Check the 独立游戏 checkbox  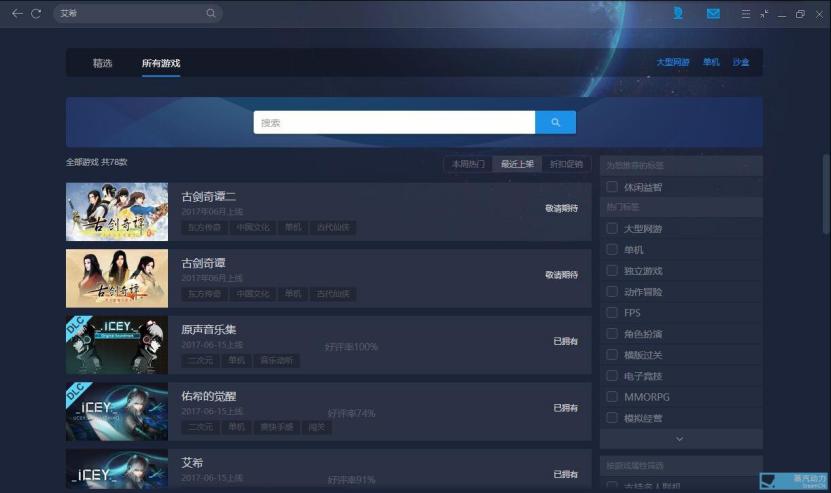pyautogui.click(x=612, y=270)
